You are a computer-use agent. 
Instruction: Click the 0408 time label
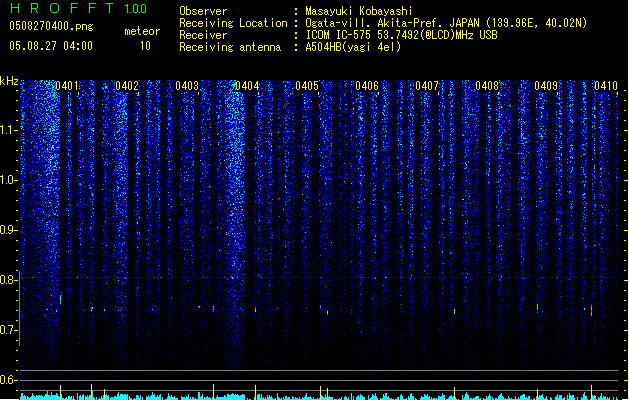(x=487, y=86)
